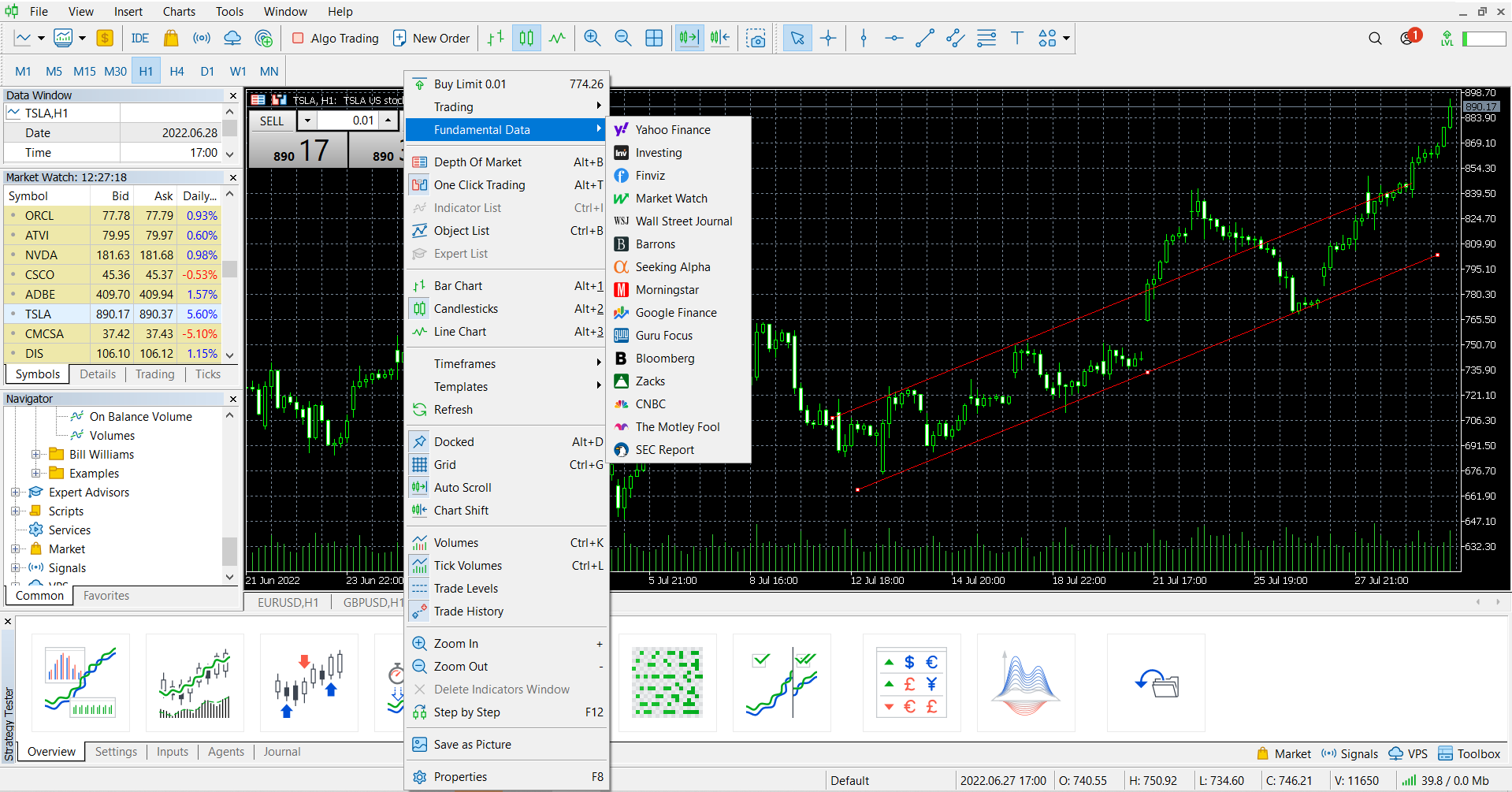Toggle Tick Volumes in the context menu

point(507,565)
